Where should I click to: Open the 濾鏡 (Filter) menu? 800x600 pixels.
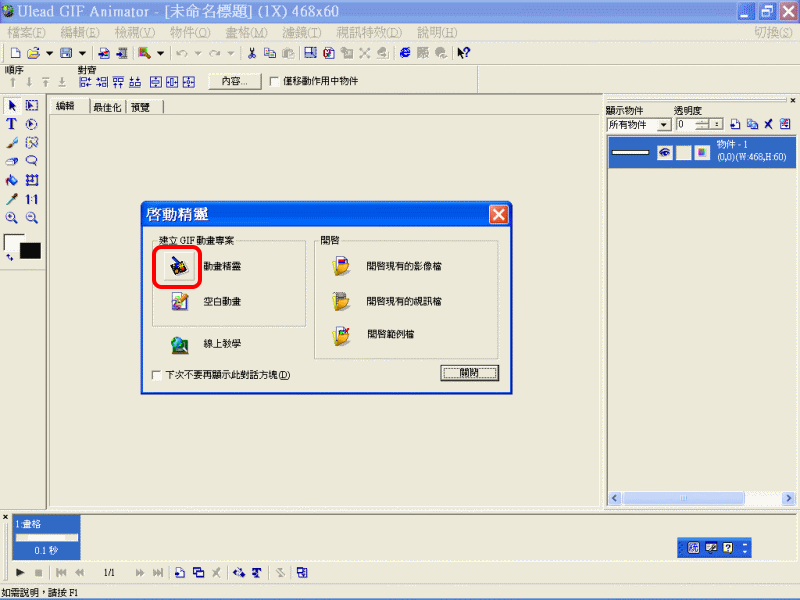300,33
